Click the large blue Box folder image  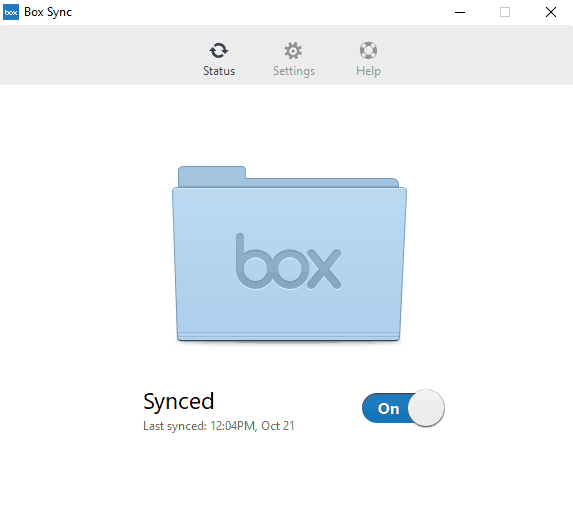[289, 254]
